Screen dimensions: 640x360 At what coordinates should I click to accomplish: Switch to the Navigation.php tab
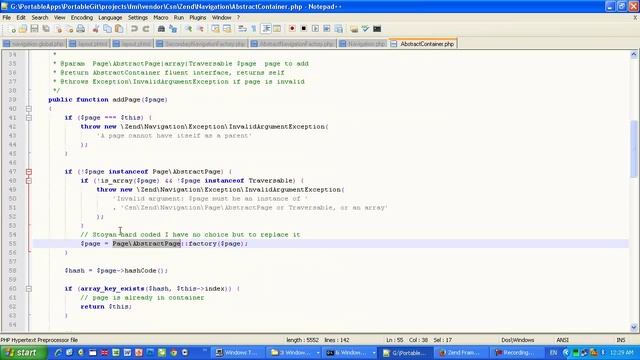click(x=362, y=44)
